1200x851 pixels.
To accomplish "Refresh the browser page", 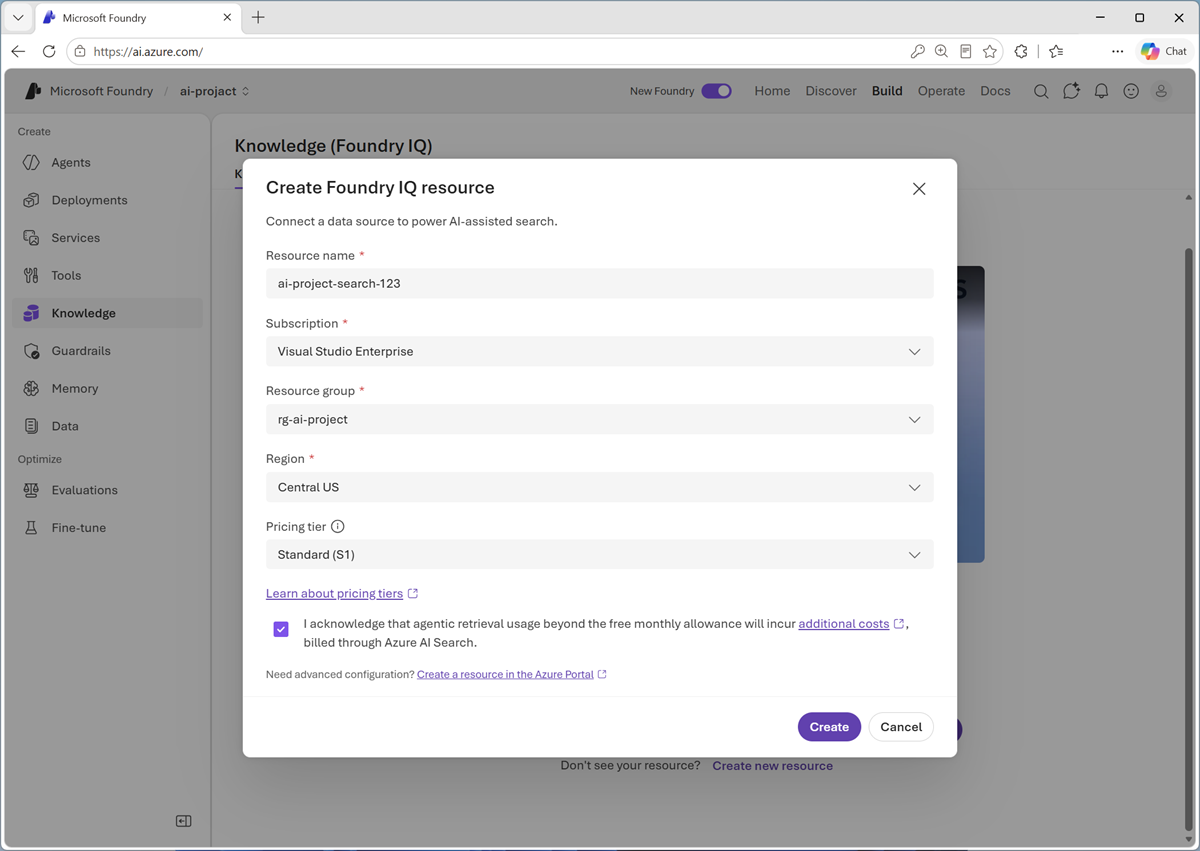I will [49, 51].
